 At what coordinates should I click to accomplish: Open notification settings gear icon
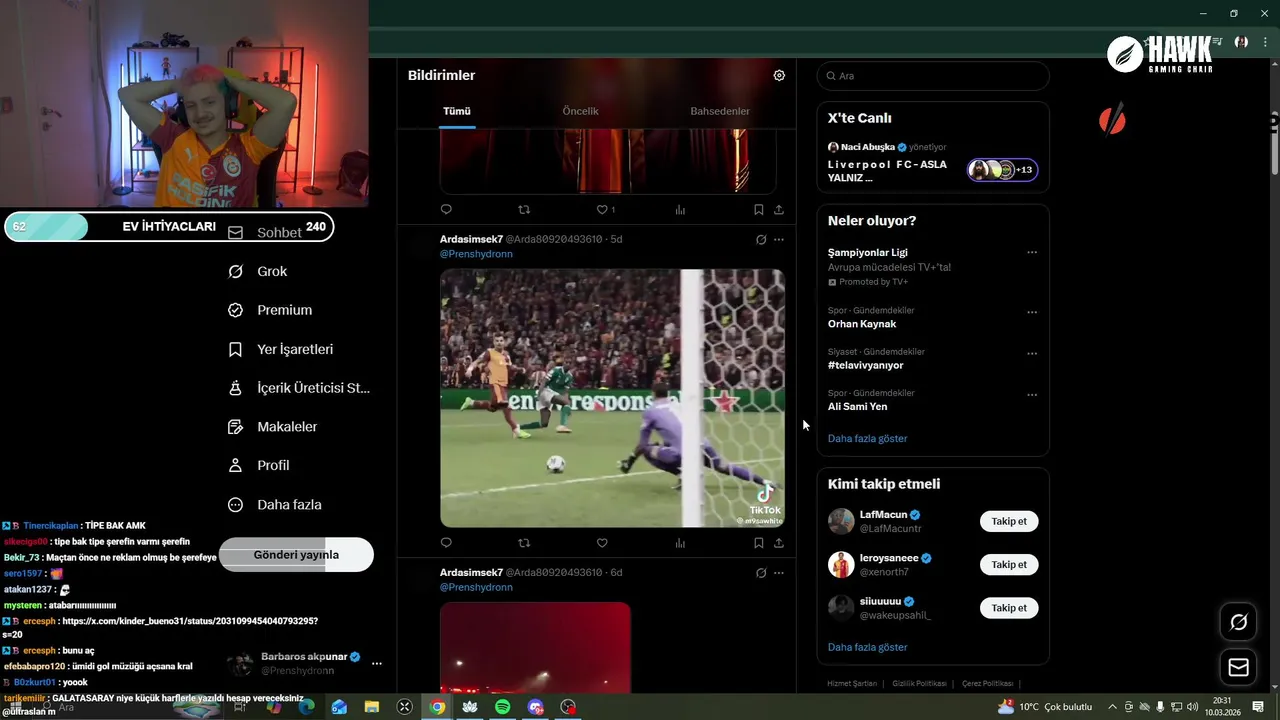click(x=779, y=75)
